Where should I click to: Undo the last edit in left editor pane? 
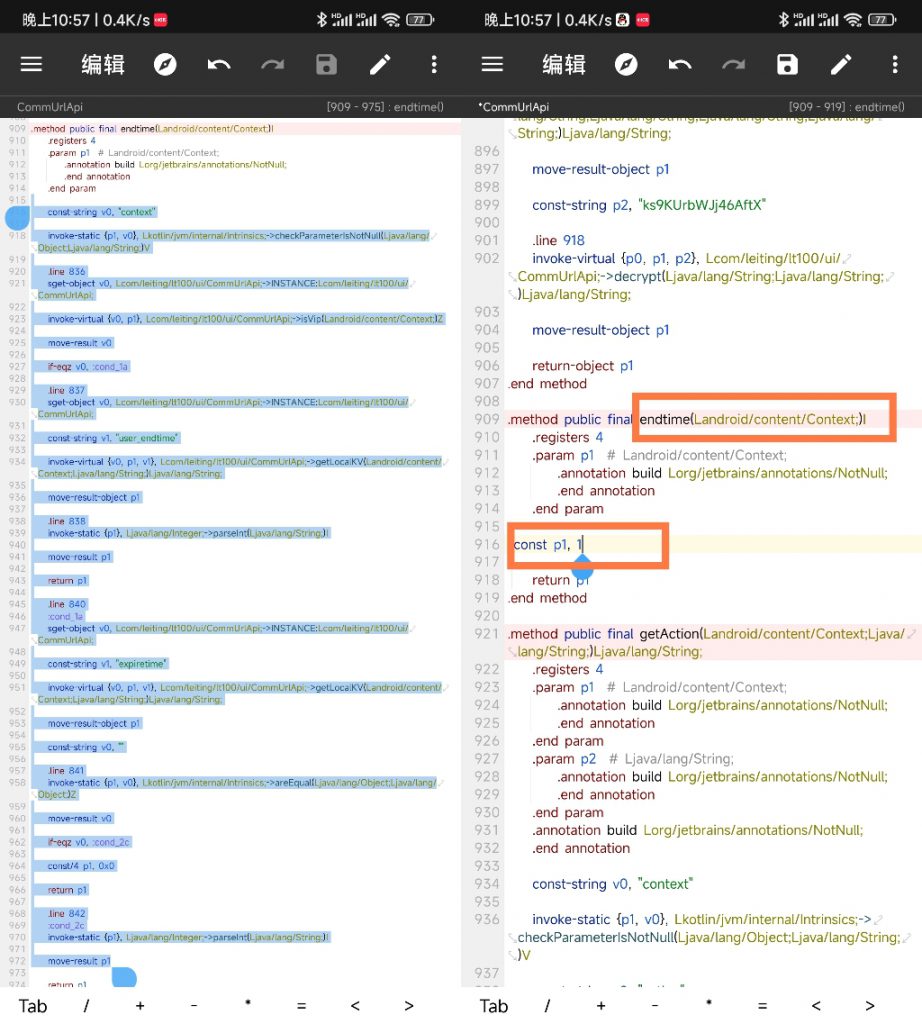point(219,65)
